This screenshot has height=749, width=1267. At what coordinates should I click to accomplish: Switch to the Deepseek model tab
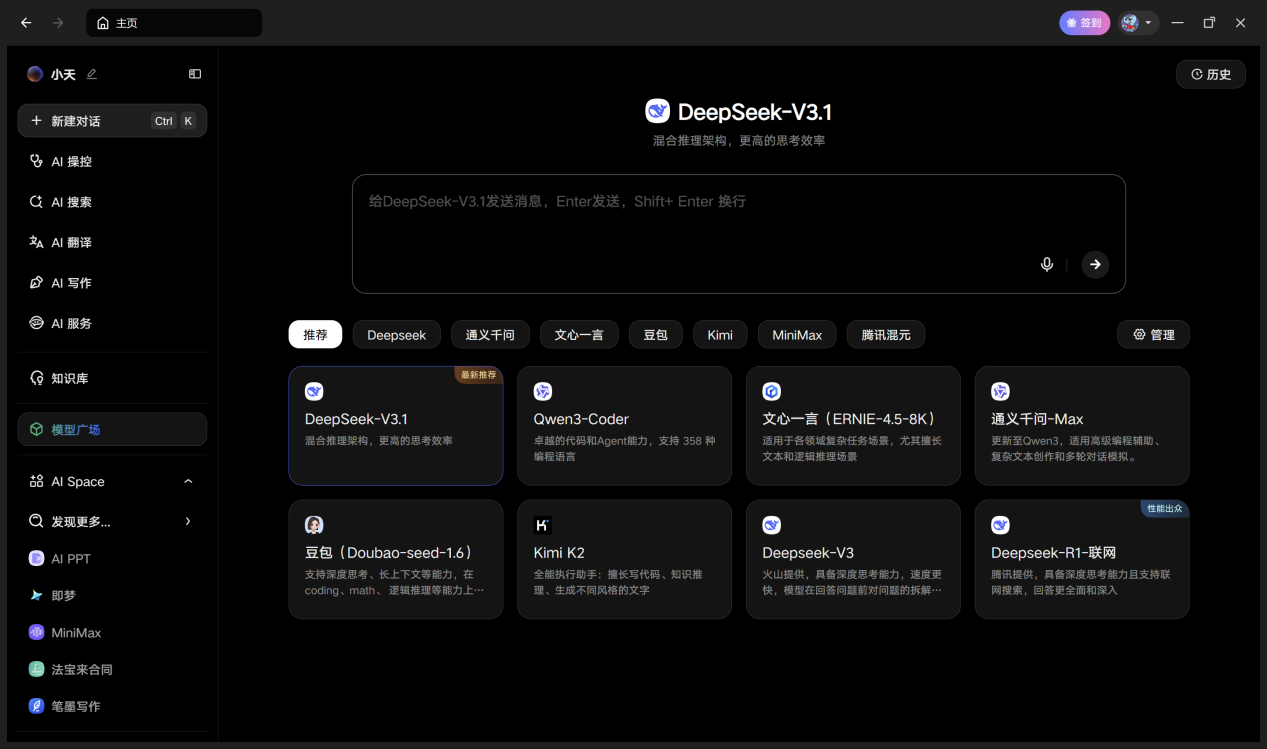[x=396, y=335]
